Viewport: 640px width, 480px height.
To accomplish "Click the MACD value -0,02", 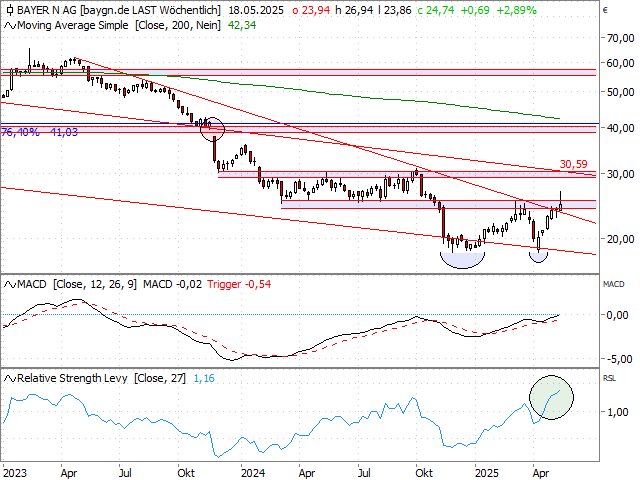I will (189, 284).
